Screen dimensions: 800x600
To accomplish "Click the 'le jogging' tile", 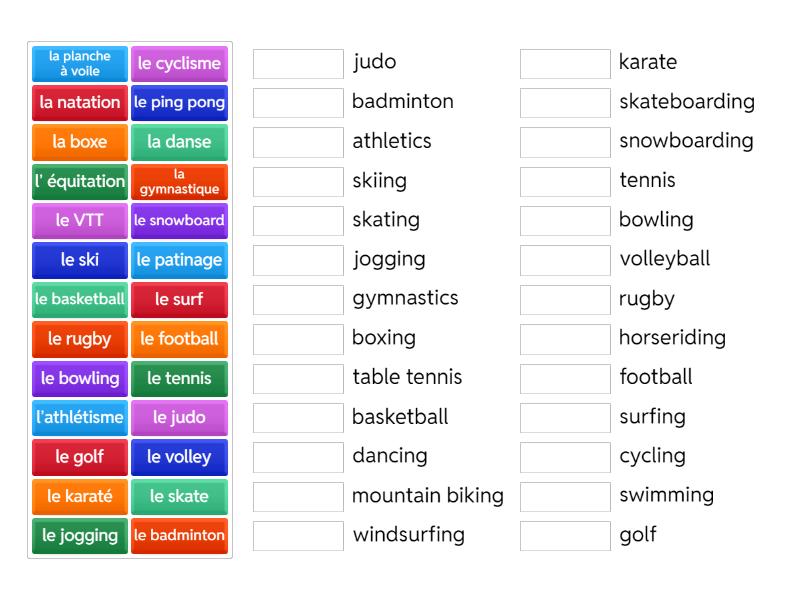I will pos(79,536).
